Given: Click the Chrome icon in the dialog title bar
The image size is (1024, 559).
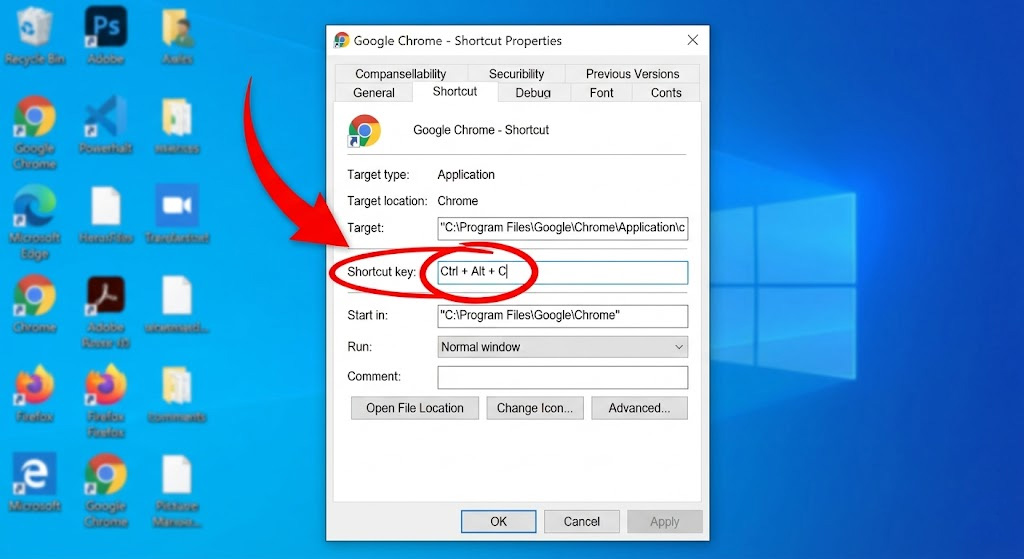Looking at the screenshot, I should (342, 40).
